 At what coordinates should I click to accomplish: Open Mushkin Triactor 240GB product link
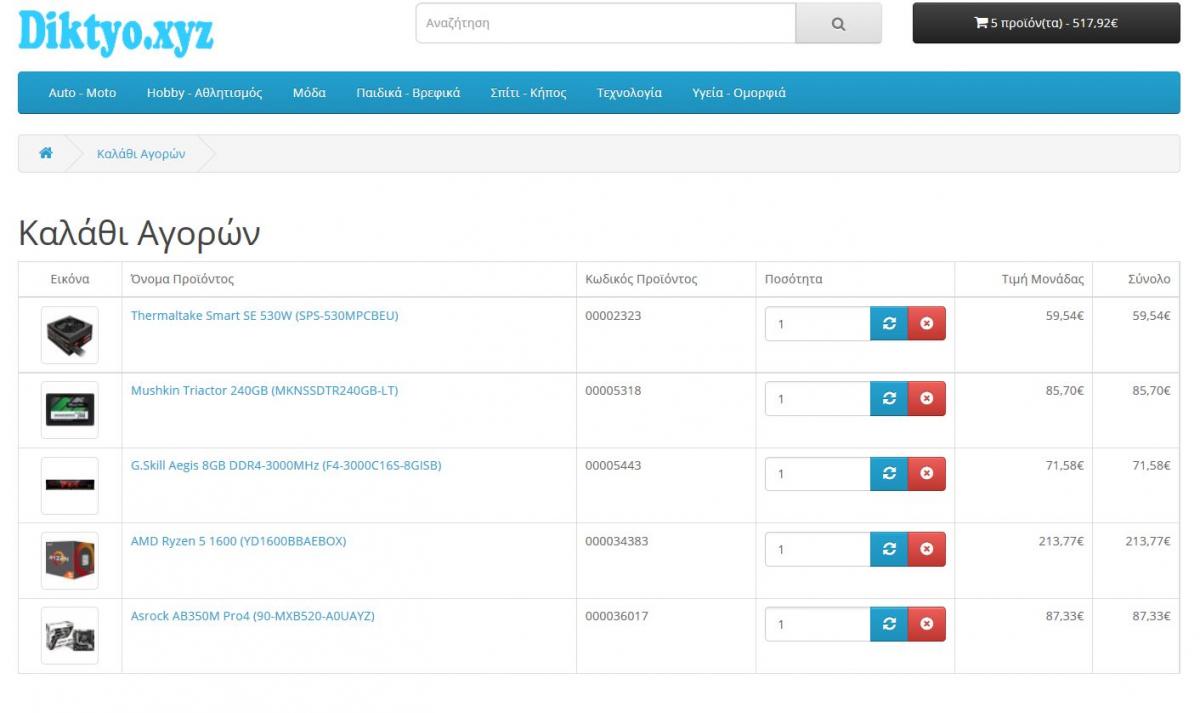pos(264,390)
